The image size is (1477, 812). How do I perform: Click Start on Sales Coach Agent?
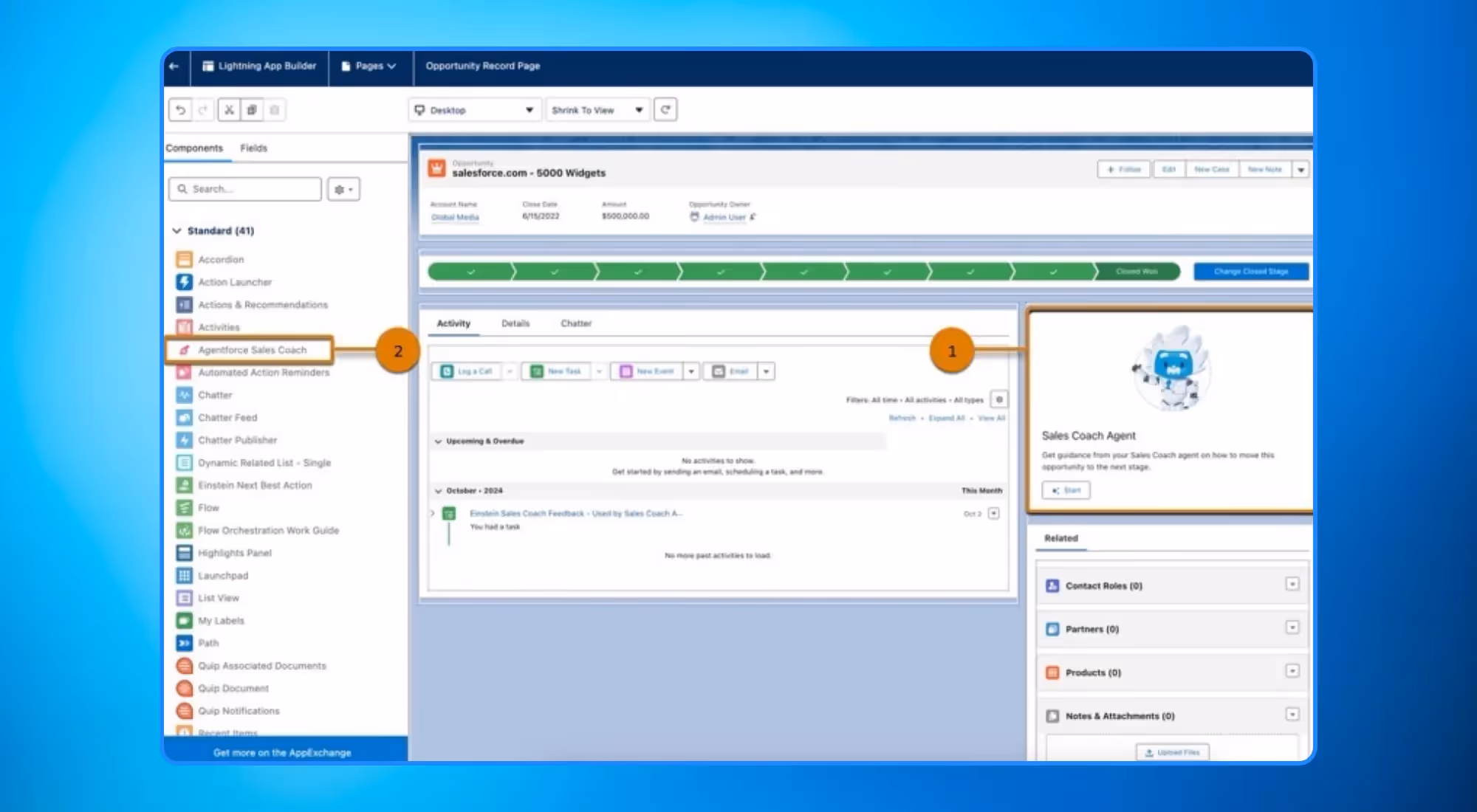[1066, 490]
